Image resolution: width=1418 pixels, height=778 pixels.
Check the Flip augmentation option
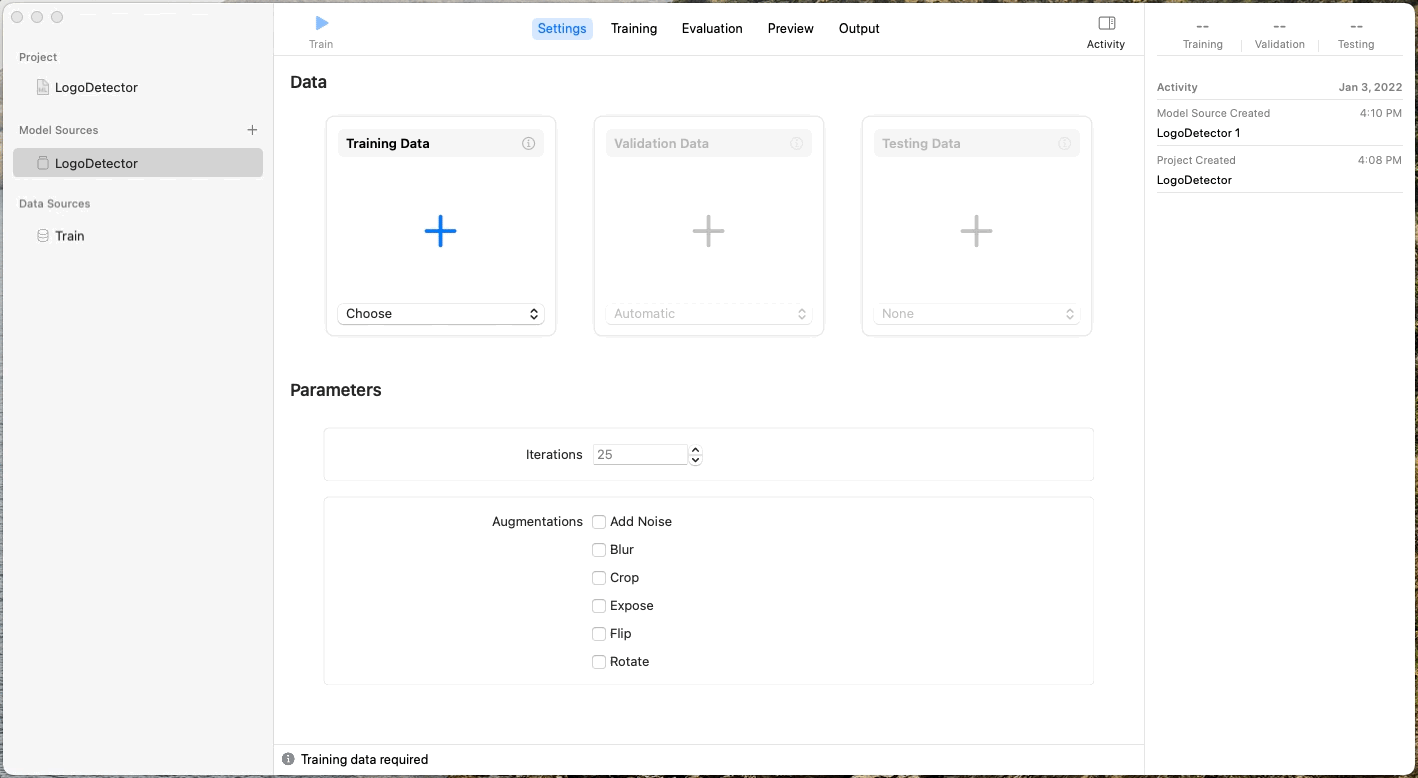(x=599, y=634)
